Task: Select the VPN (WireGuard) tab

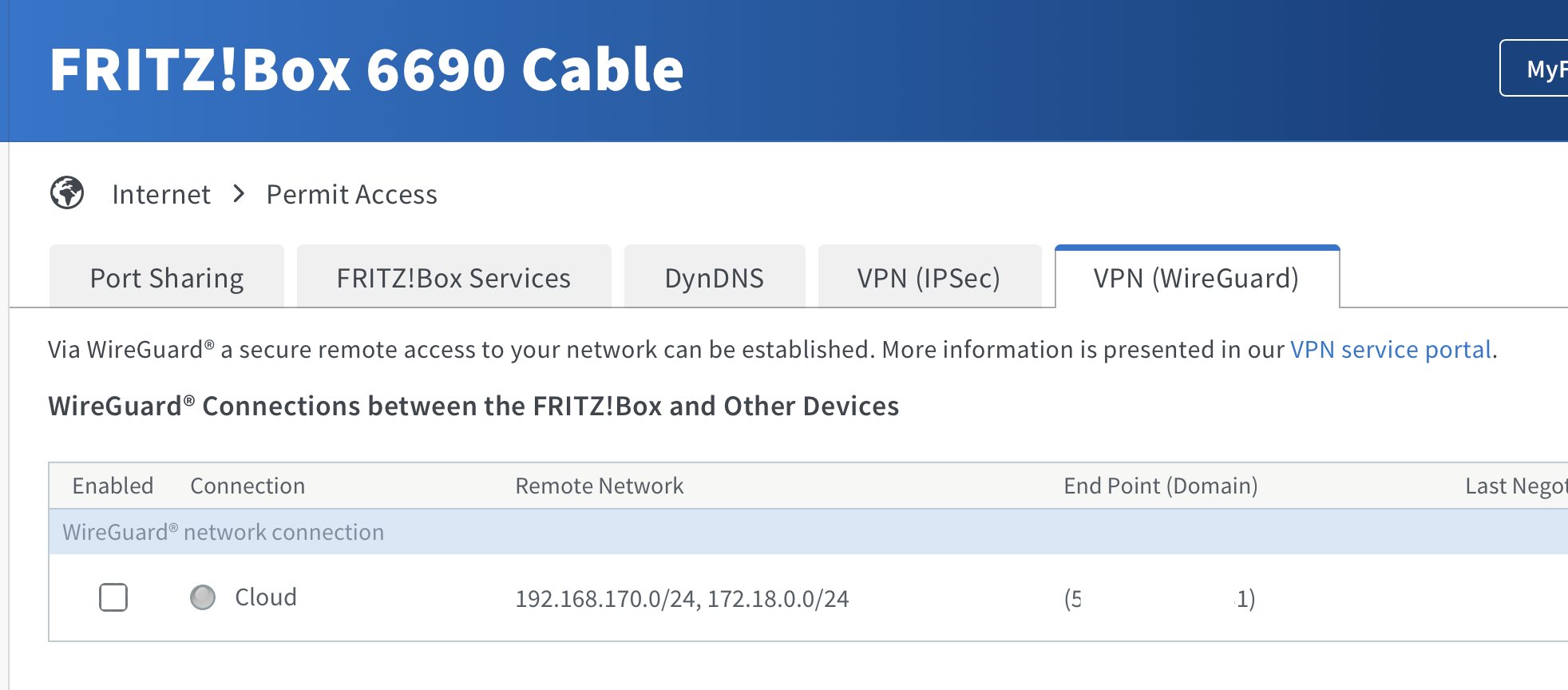Action: 1196,278
